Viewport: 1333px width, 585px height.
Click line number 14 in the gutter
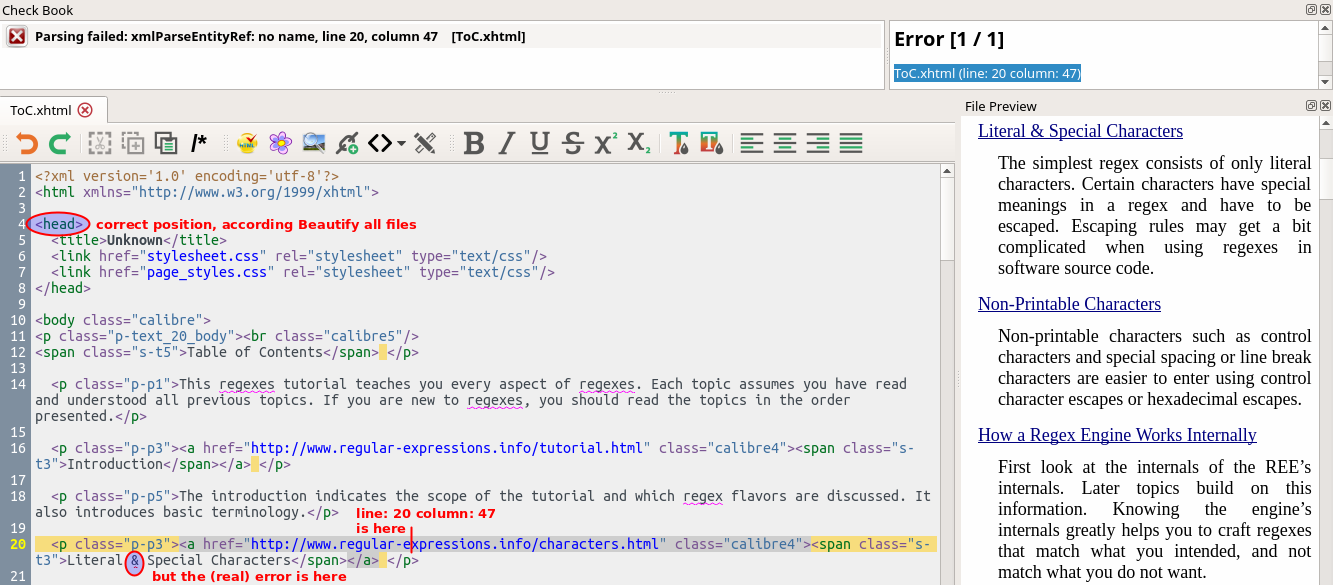click(x=19, y=384)
